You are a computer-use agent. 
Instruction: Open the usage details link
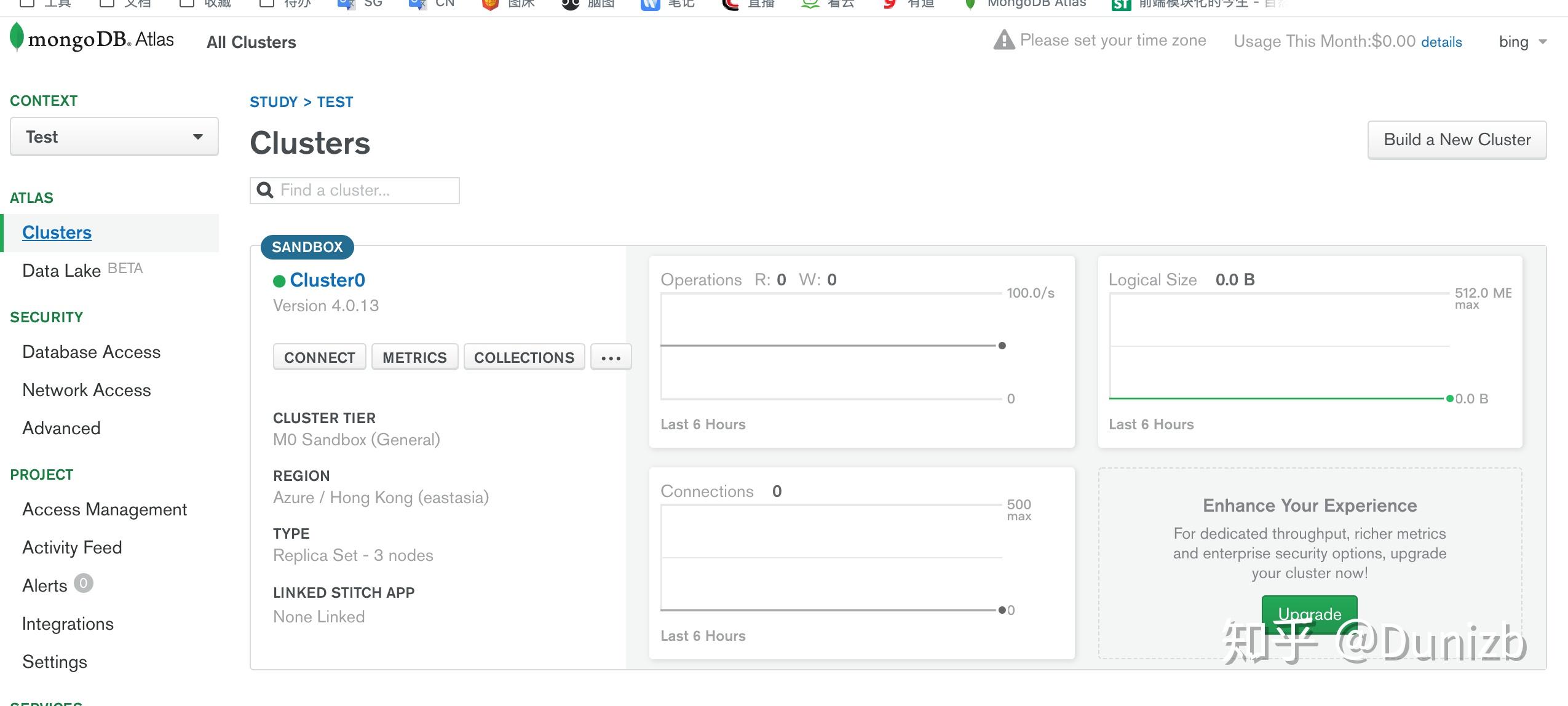click(1441, 42)
